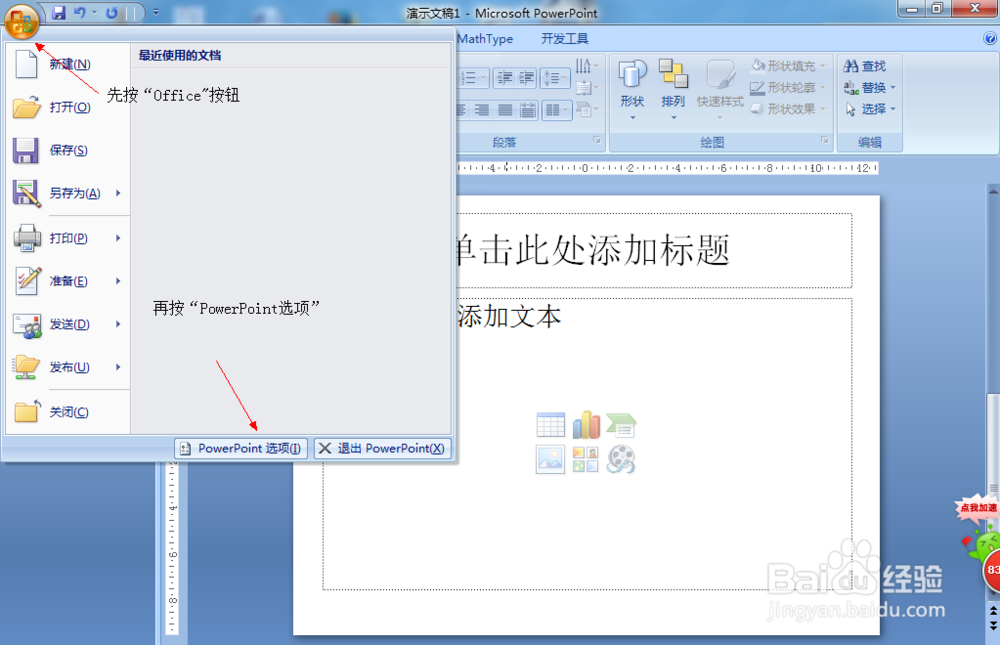Expand the 另存为 submenu arrow
The image size is (1000, 645).
click(x=118, y=193)
